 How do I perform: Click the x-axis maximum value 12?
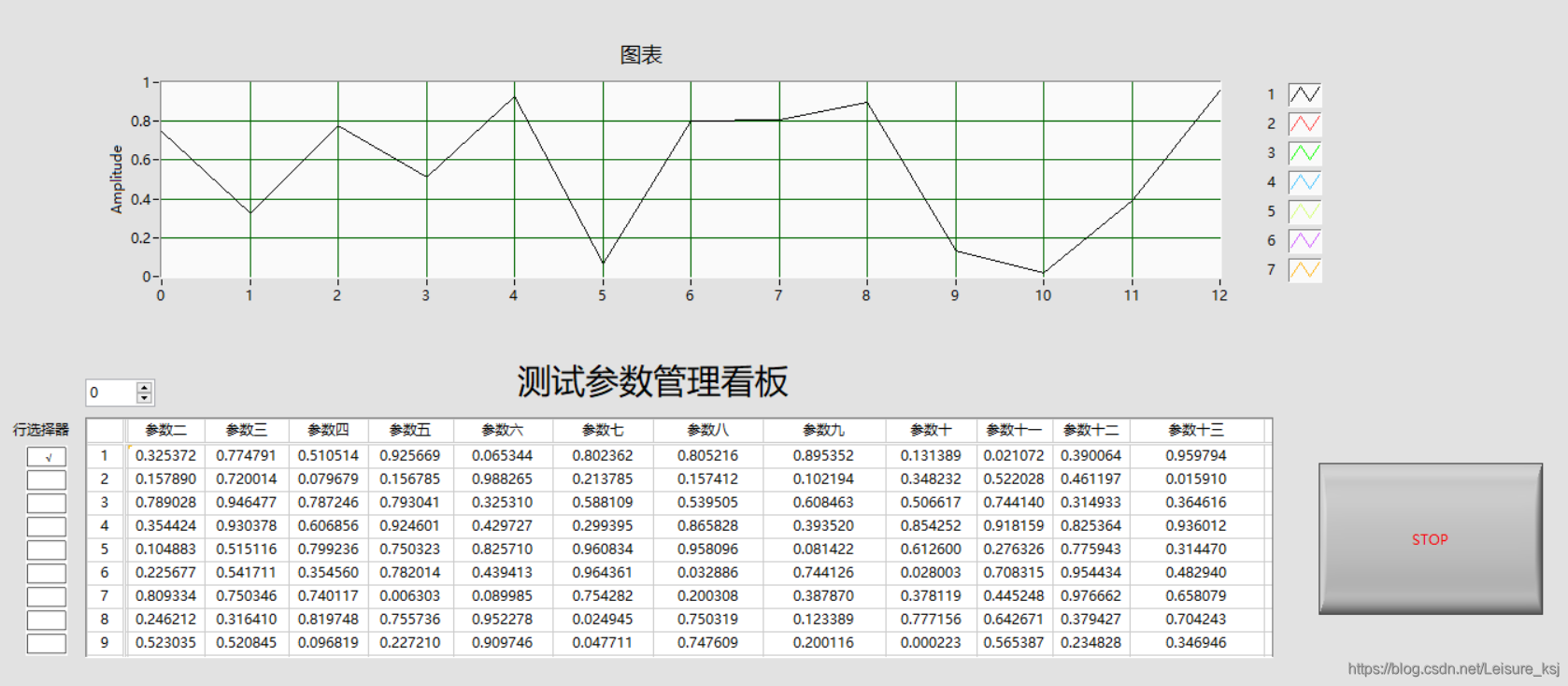coord(1219,295)
